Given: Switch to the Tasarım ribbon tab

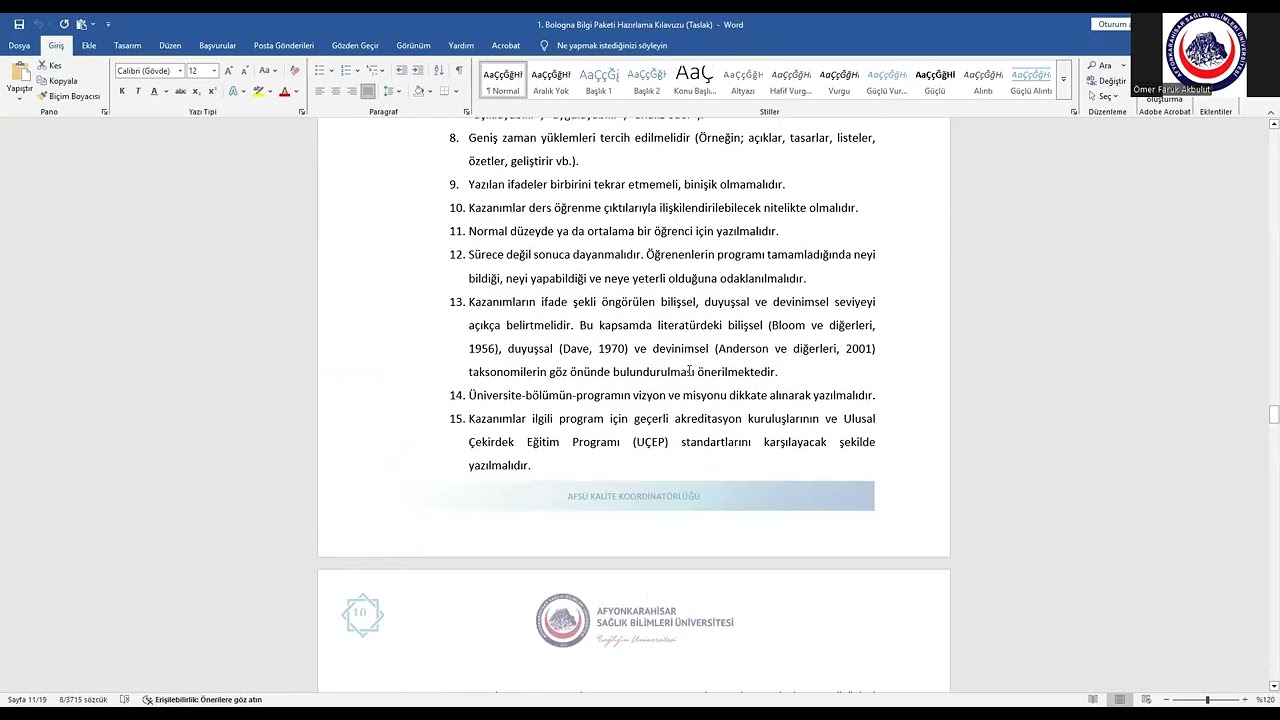Looking at the screenshot, I should (x=127, y=45).
